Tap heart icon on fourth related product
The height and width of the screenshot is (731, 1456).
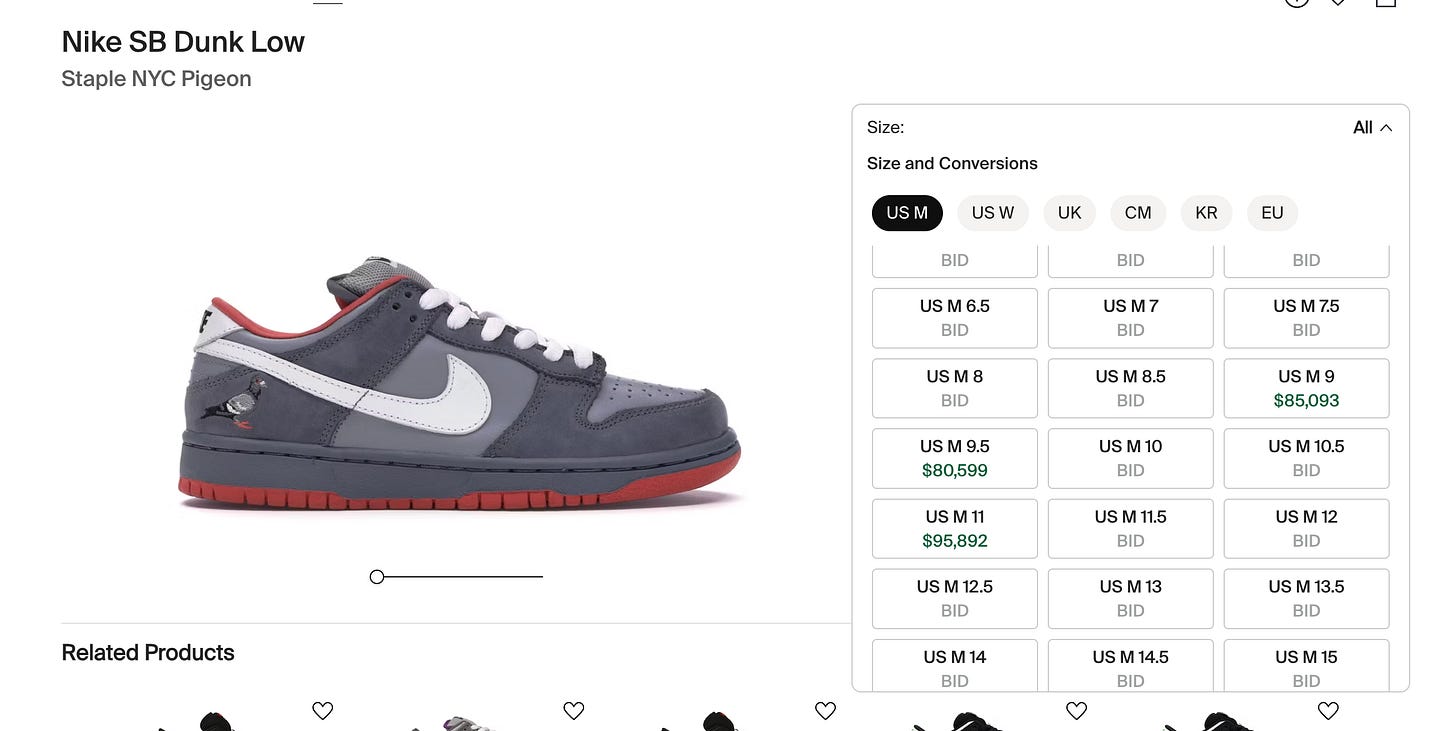tap(1076, 711)
